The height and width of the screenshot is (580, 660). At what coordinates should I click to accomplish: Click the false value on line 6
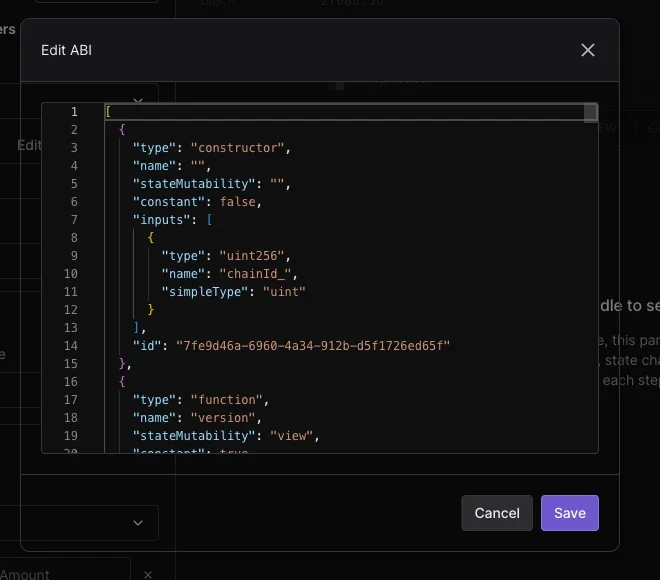[x=237, y=202]
